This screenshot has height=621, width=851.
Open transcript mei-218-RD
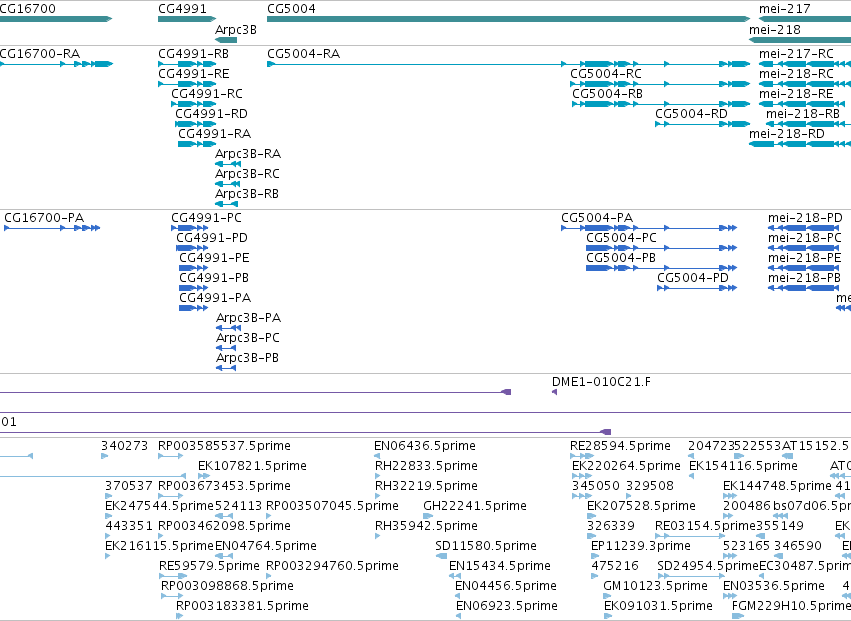pyautogui.click(x=787, y=134)
